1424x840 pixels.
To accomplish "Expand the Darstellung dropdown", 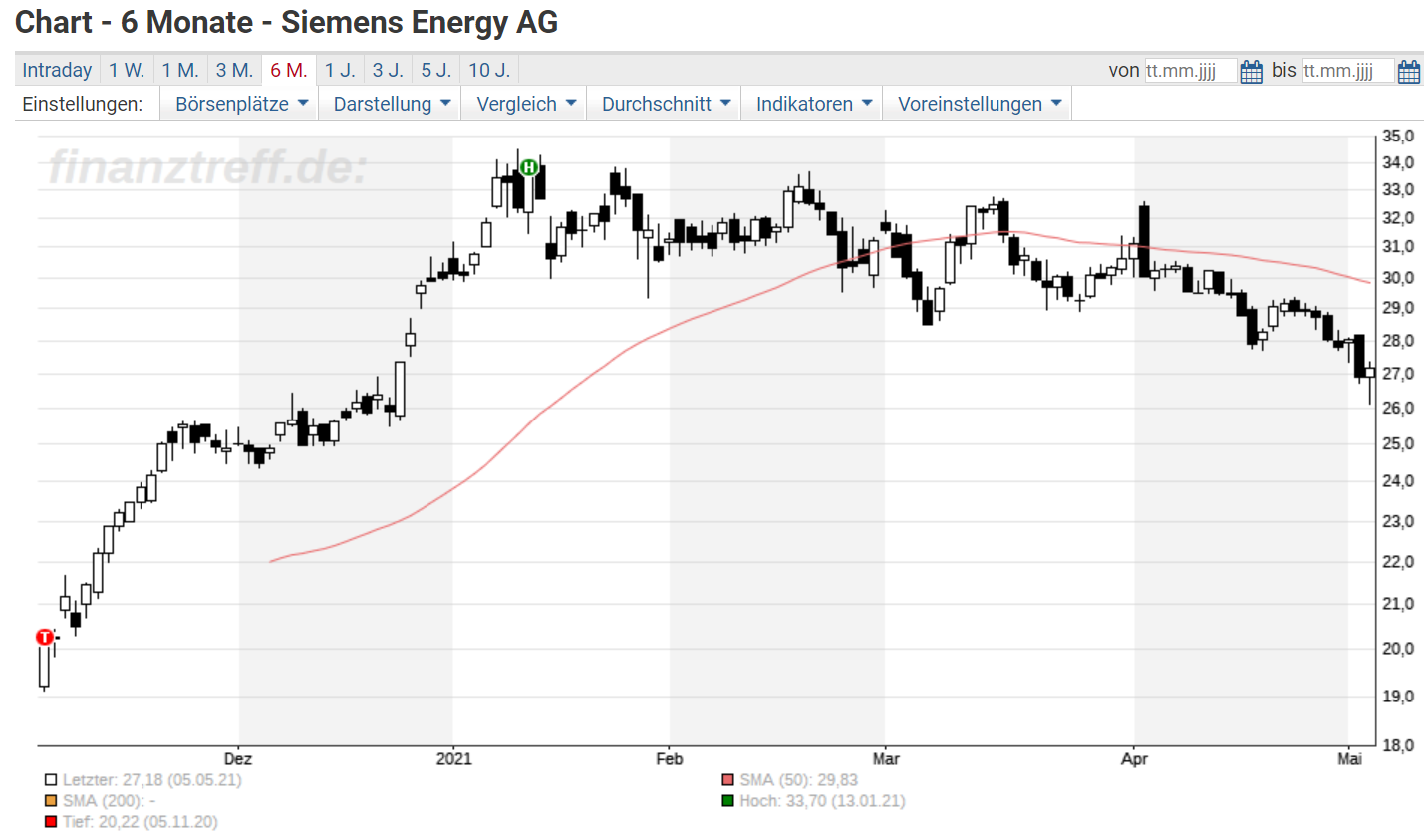I will pos(390,104).
